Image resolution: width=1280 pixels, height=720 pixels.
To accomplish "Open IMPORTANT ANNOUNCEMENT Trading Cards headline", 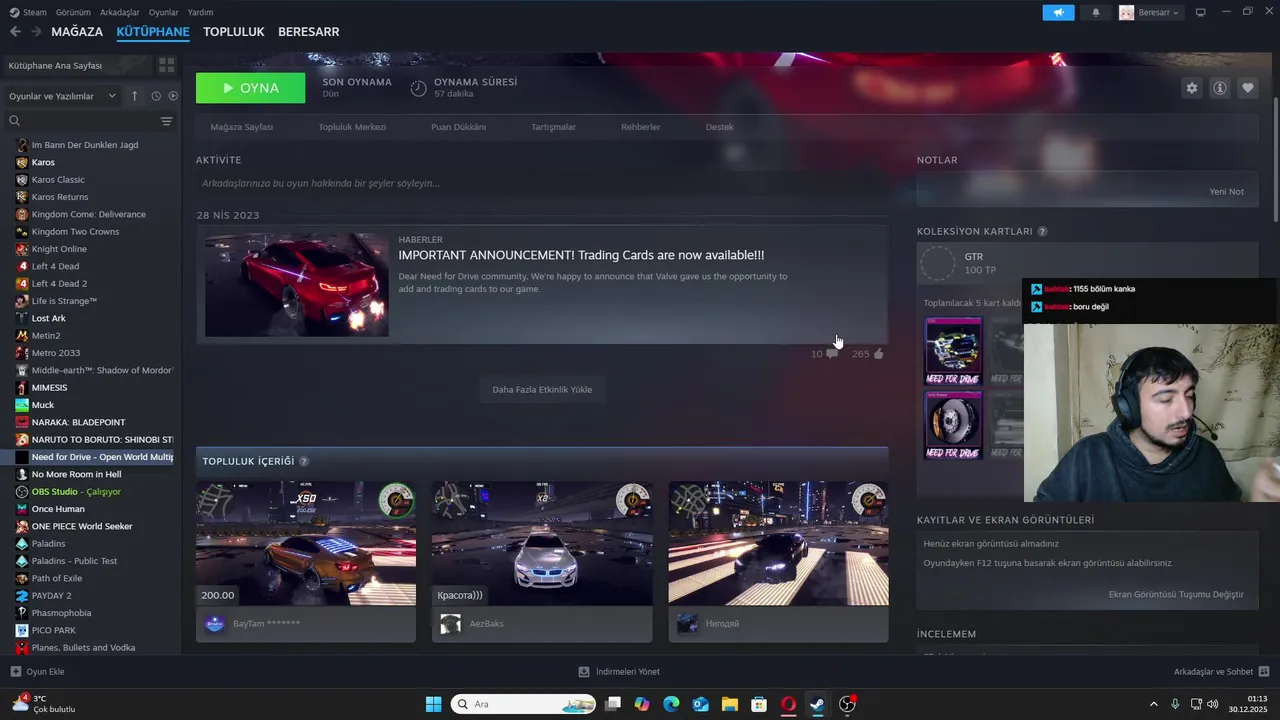I will 581,255.
